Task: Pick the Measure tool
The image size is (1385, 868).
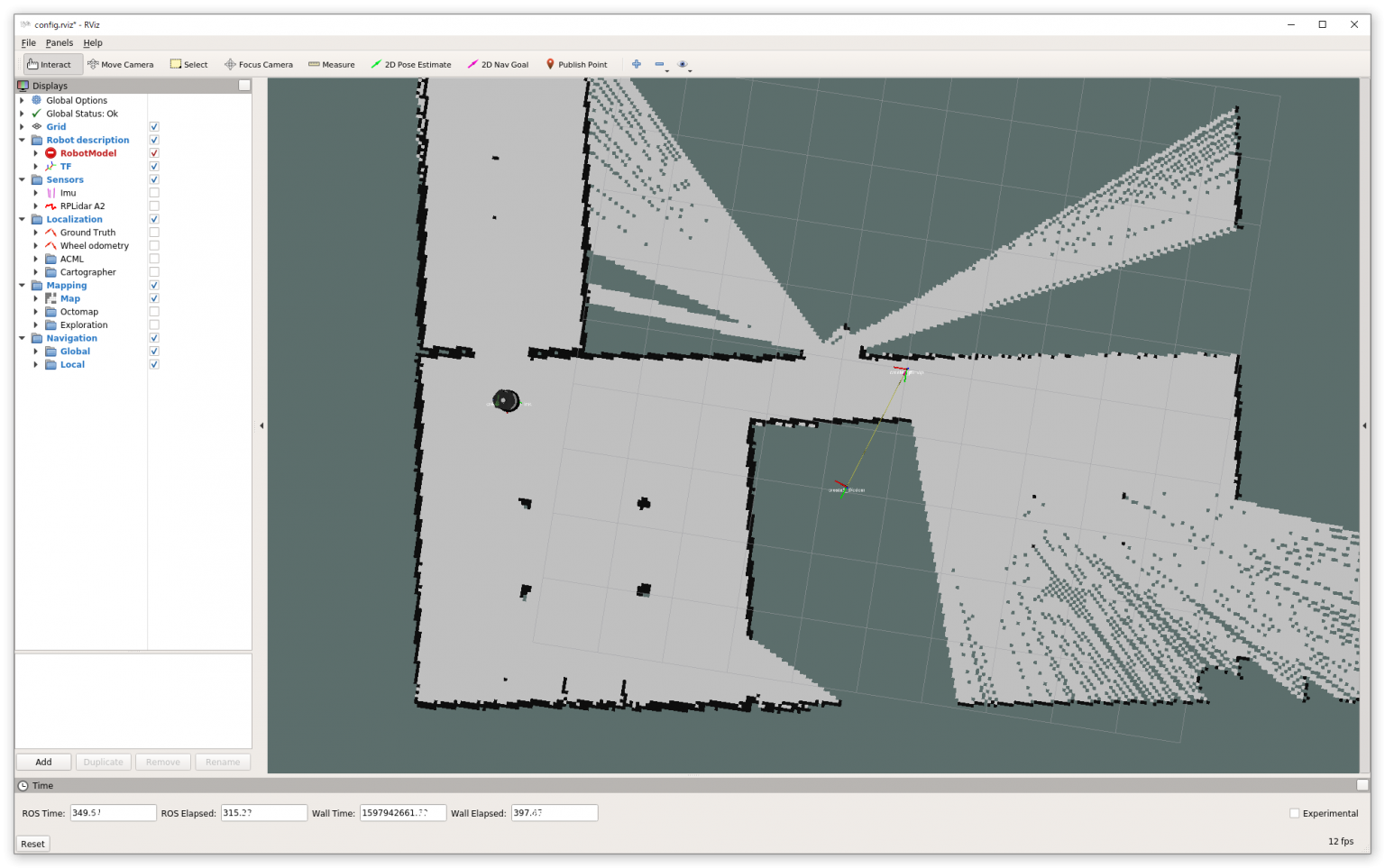Action: (332, 65)
